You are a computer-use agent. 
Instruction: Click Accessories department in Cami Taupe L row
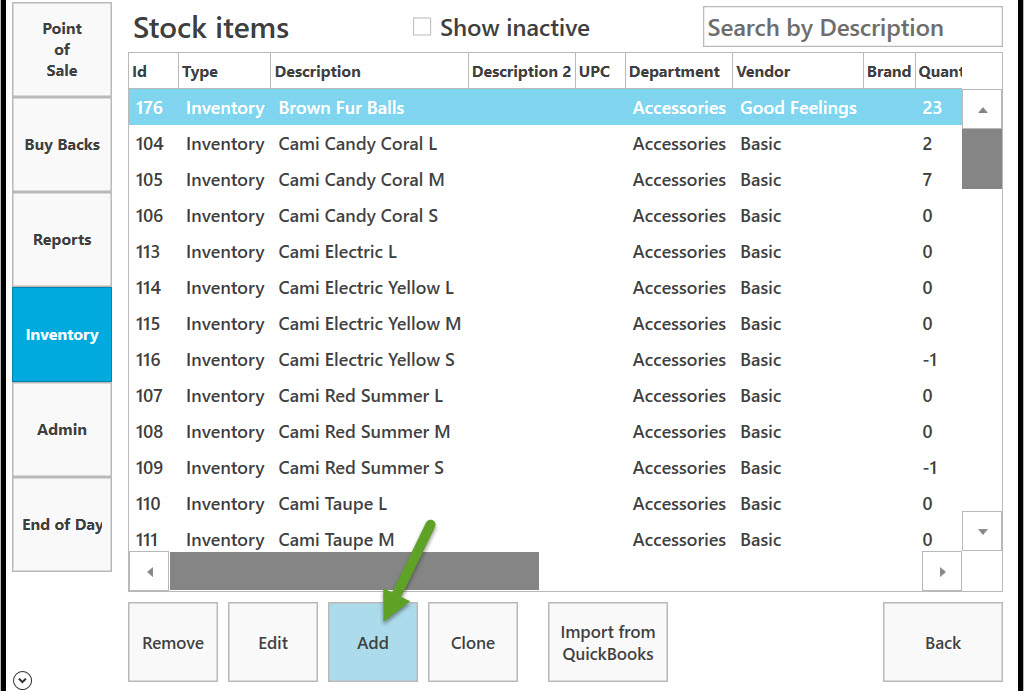(x=679, y=504)
